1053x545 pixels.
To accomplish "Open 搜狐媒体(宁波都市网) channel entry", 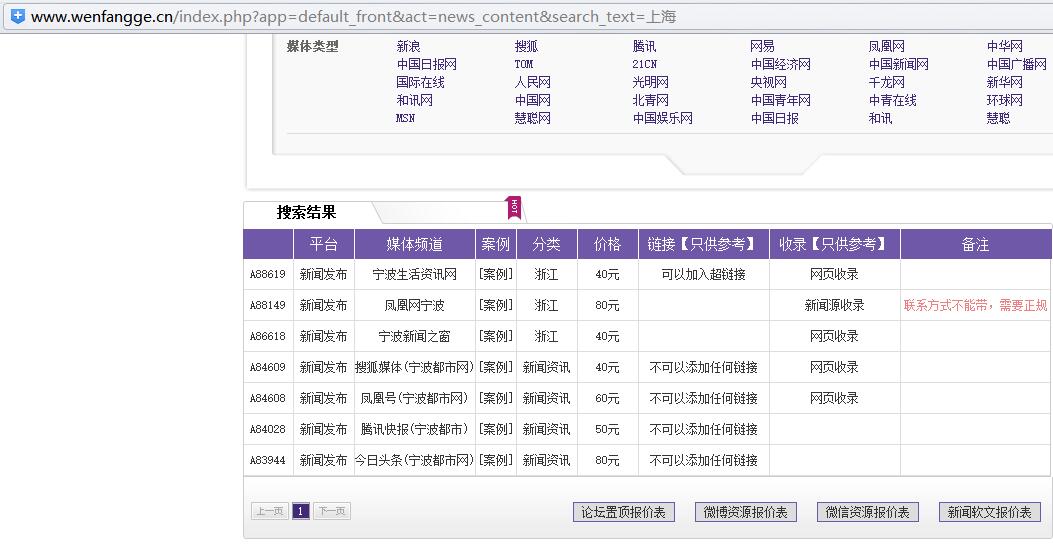I will [x=414, y=367].
